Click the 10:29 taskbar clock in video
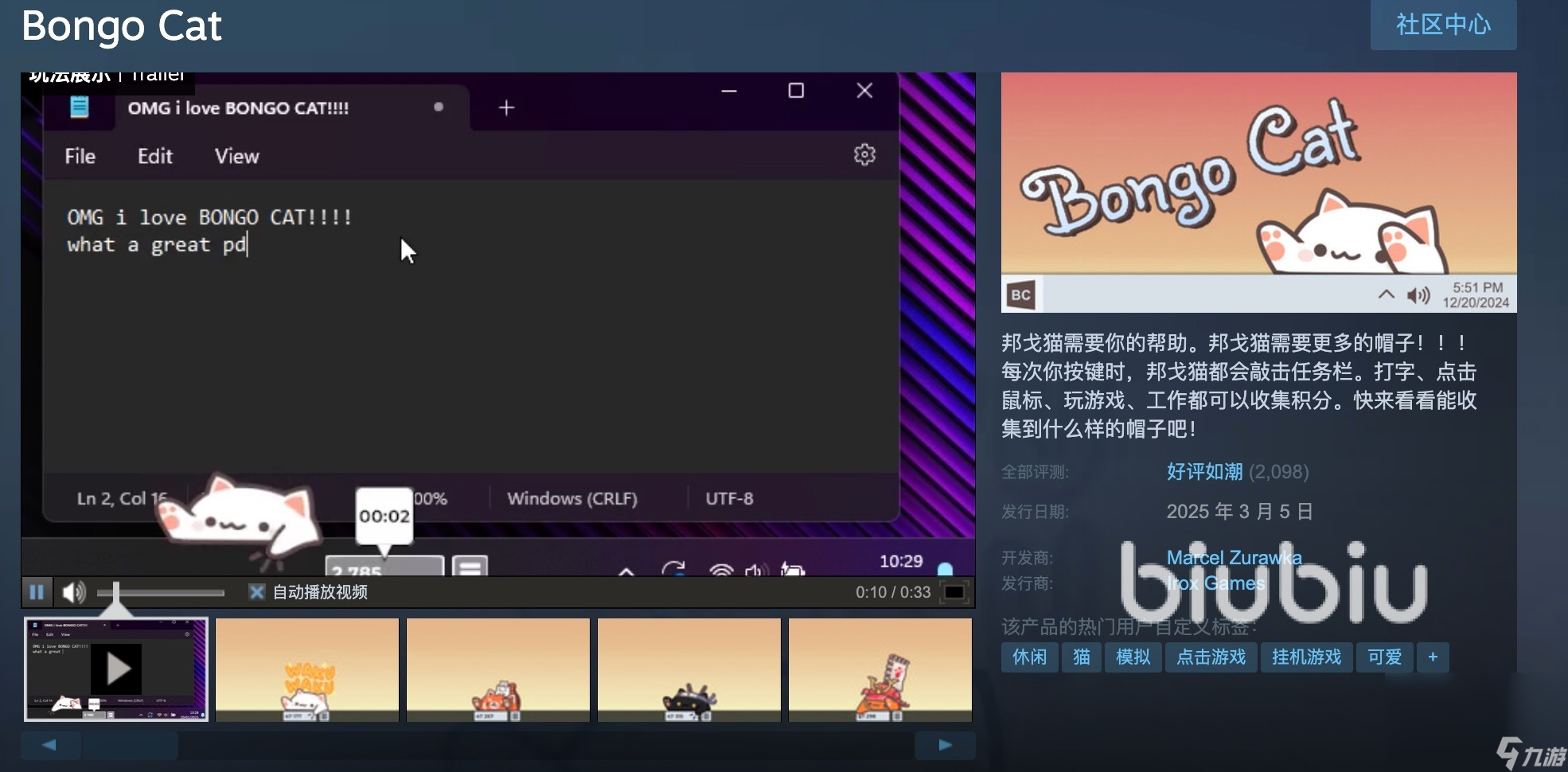 pos(901,562)
